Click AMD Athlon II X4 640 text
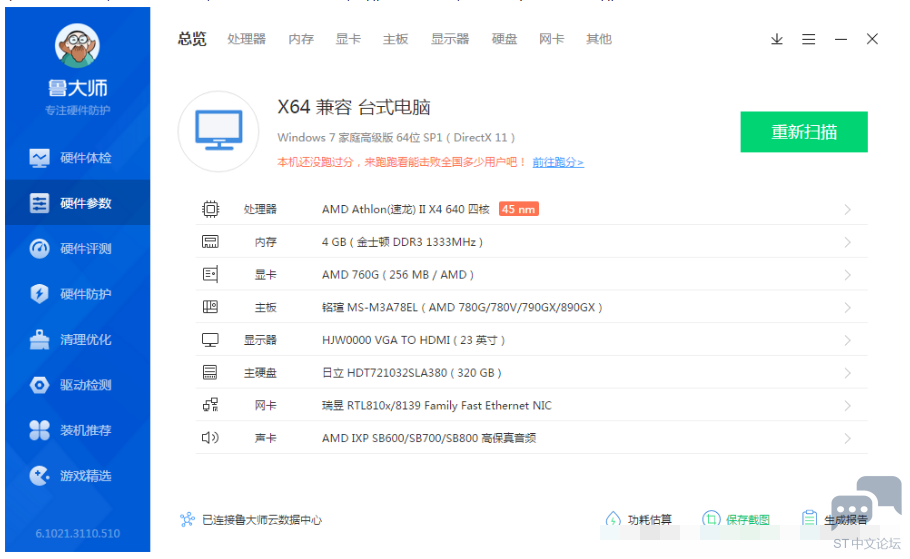The width and height of the screenshot is (910, 559). (406, 209)
